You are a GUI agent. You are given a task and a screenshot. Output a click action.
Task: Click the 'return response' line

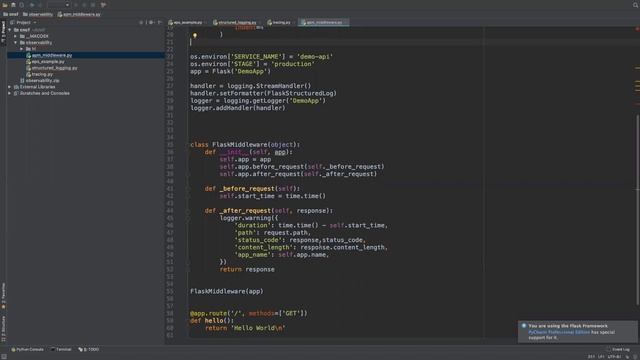click(247, 269)
